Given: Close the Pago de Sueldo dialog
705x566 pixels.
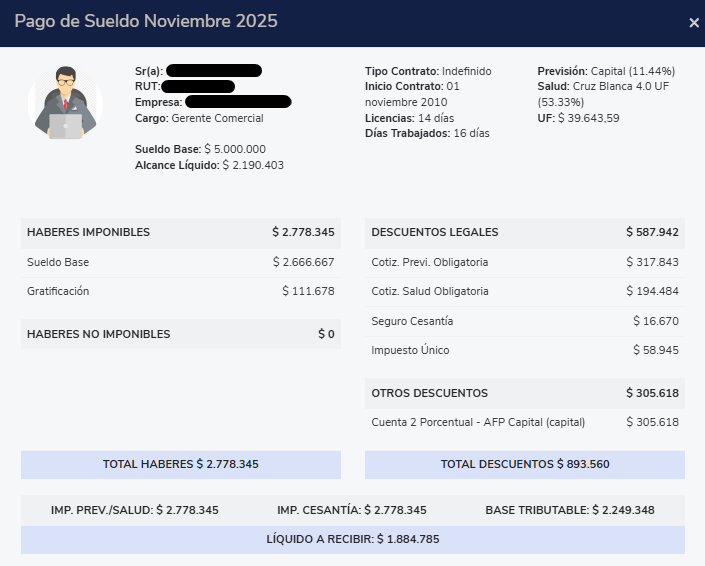Looking at the screenshot, I should [694, 23].
